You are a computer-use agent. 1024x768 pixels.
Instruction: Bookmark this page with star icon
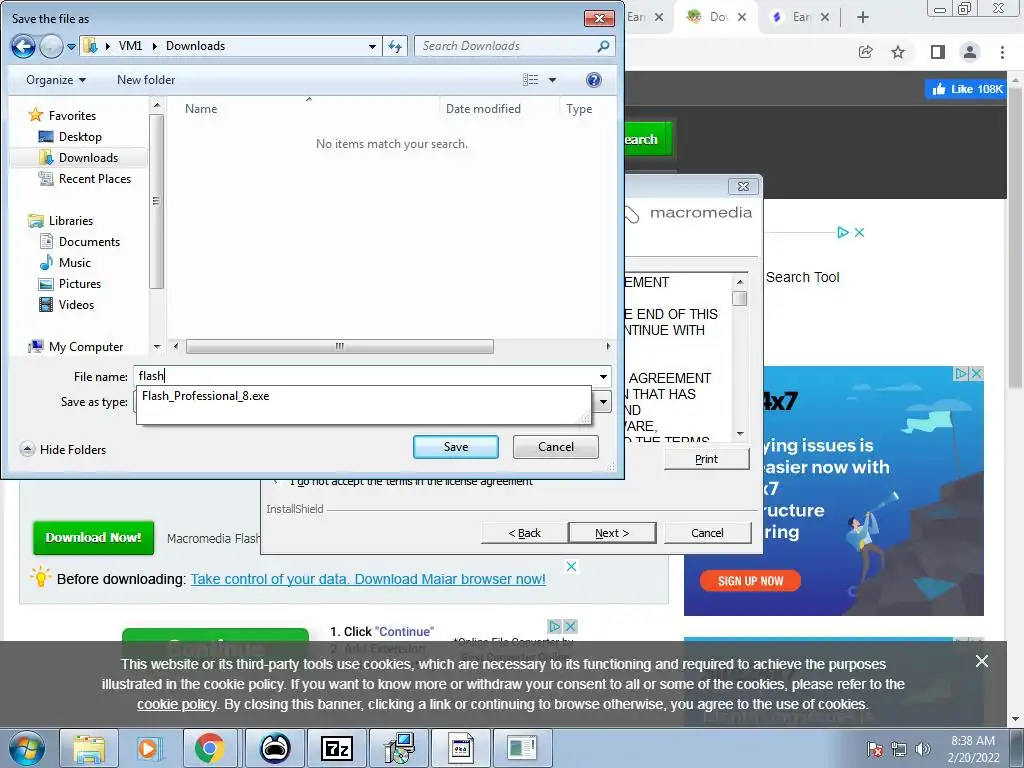tap(899, 52)
